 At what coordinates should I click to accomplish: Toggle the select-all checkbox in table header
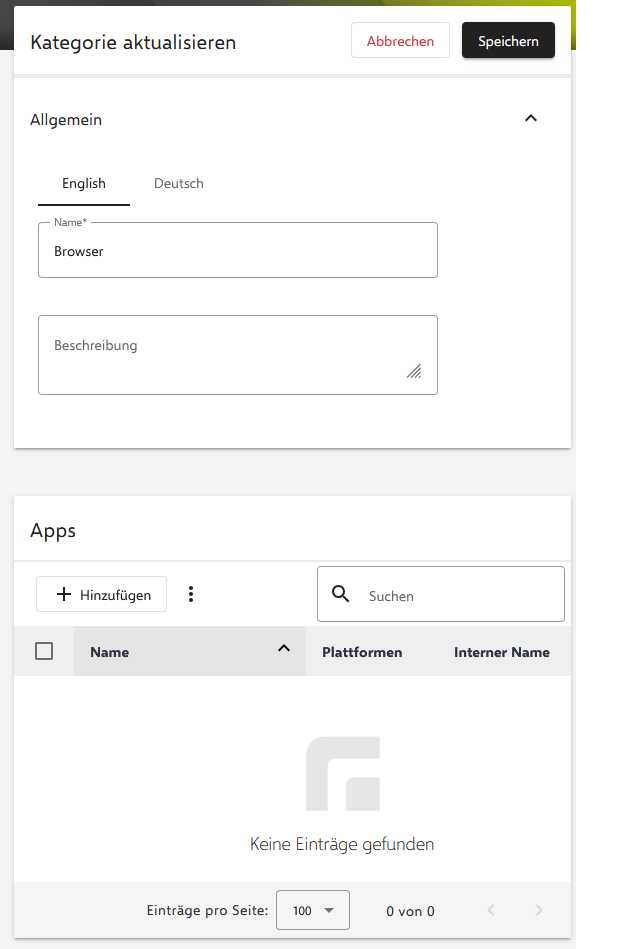(x=44, y=651)
